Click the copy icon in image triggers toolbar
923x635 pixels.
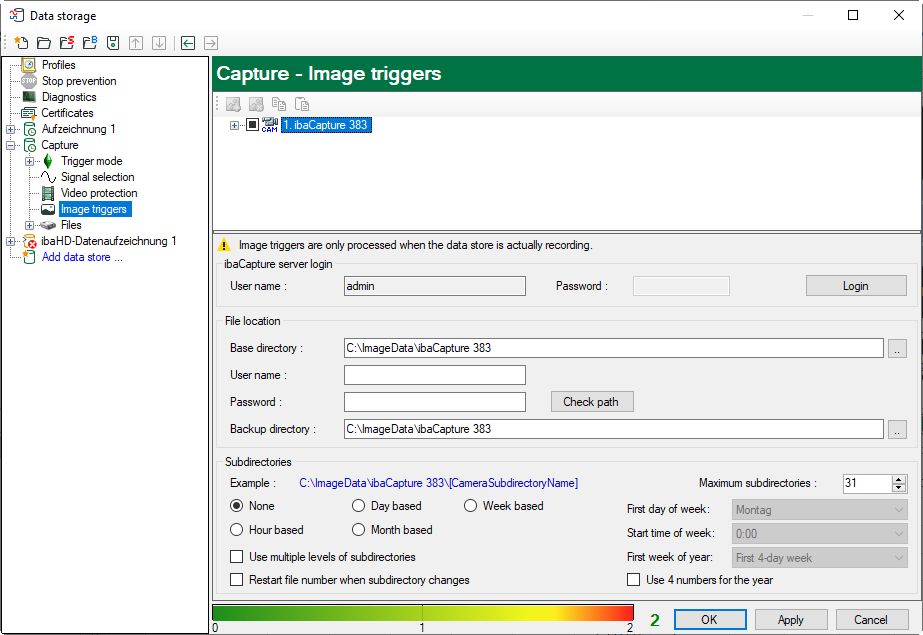click(x=279, y=104)
